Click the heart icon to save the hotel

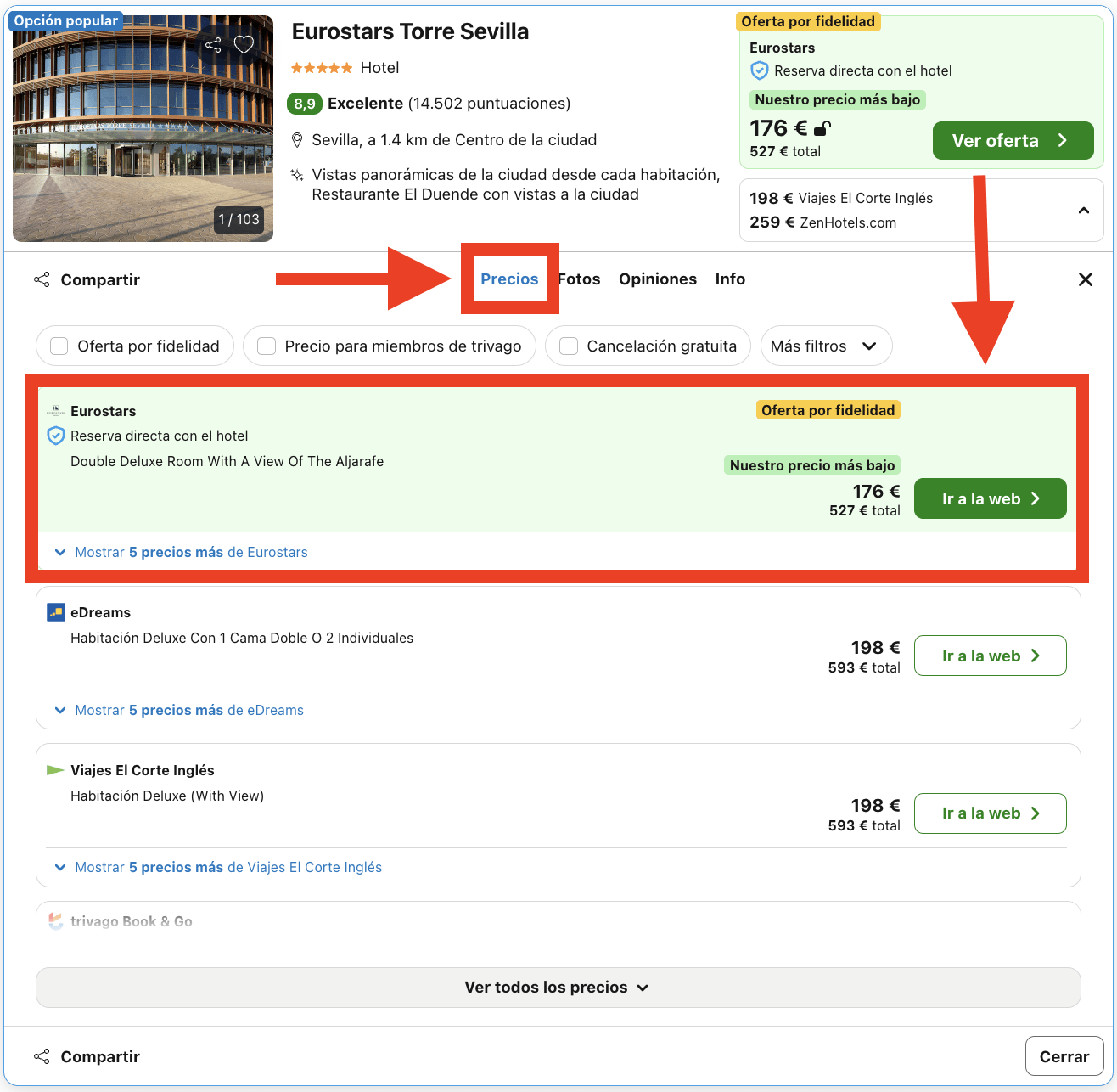[244, 45]
